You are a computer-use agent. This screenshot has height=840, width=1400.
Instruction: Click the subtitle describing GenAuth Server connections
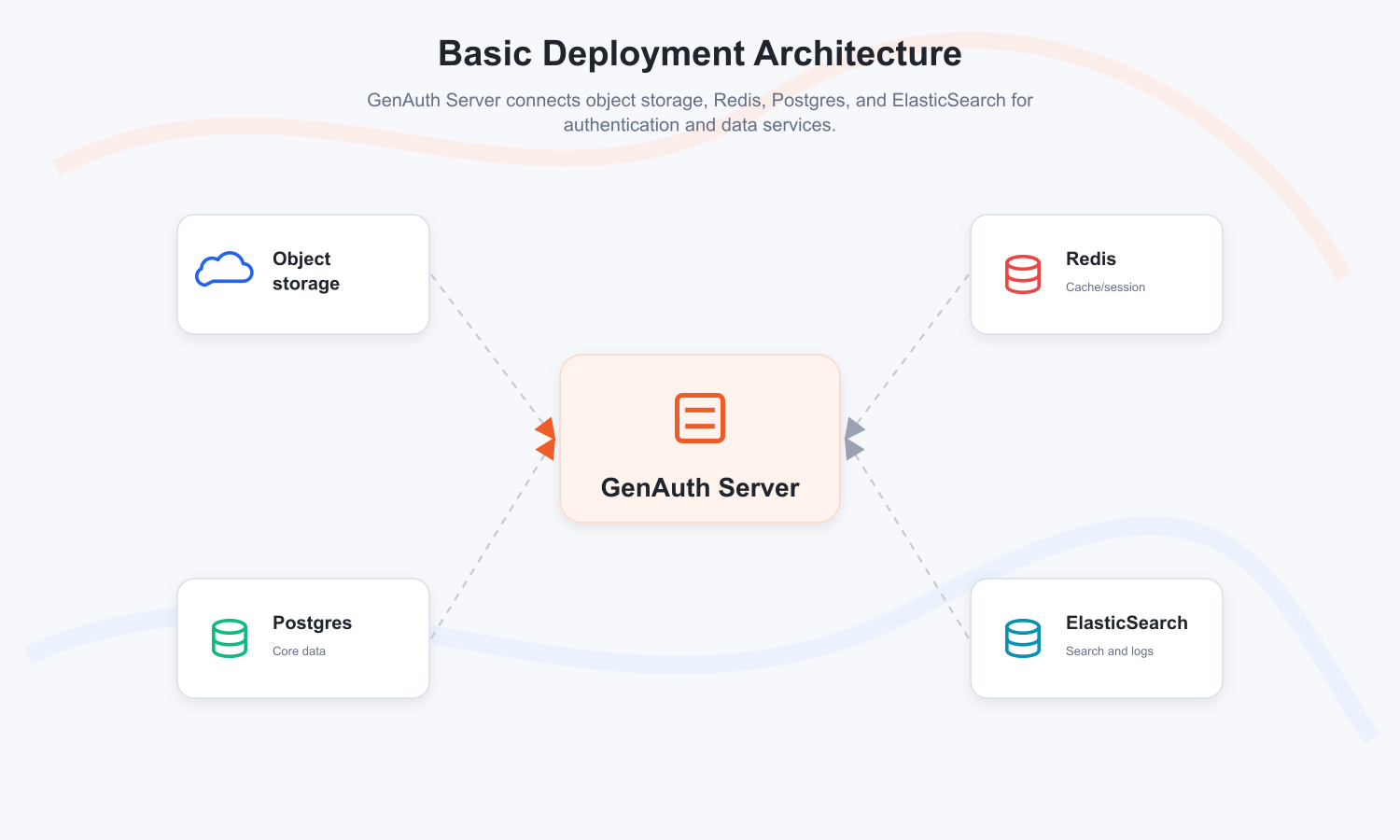[x=700, y=112]
